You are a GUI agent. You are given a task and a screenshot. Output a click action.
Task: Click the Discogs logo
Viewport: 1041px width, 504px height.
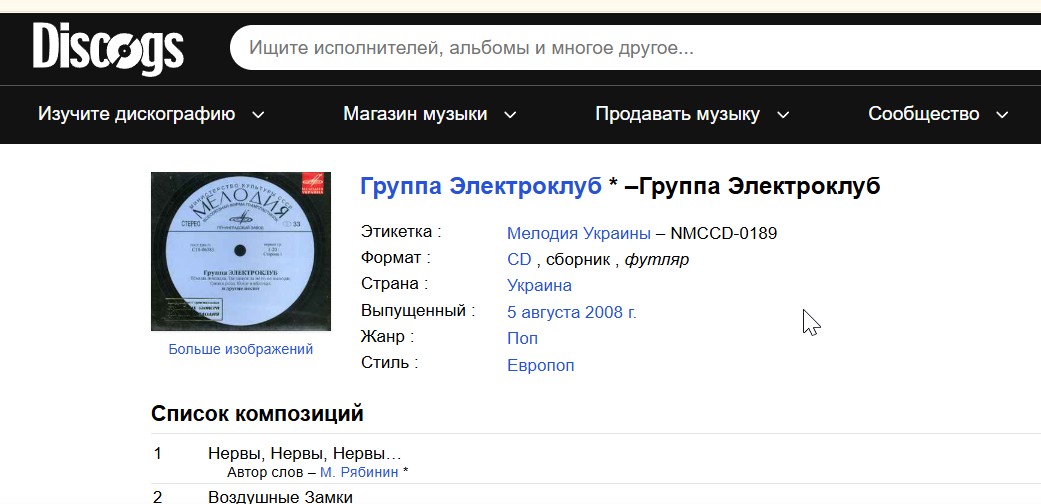pyautogui.click(x=108, y=48)
